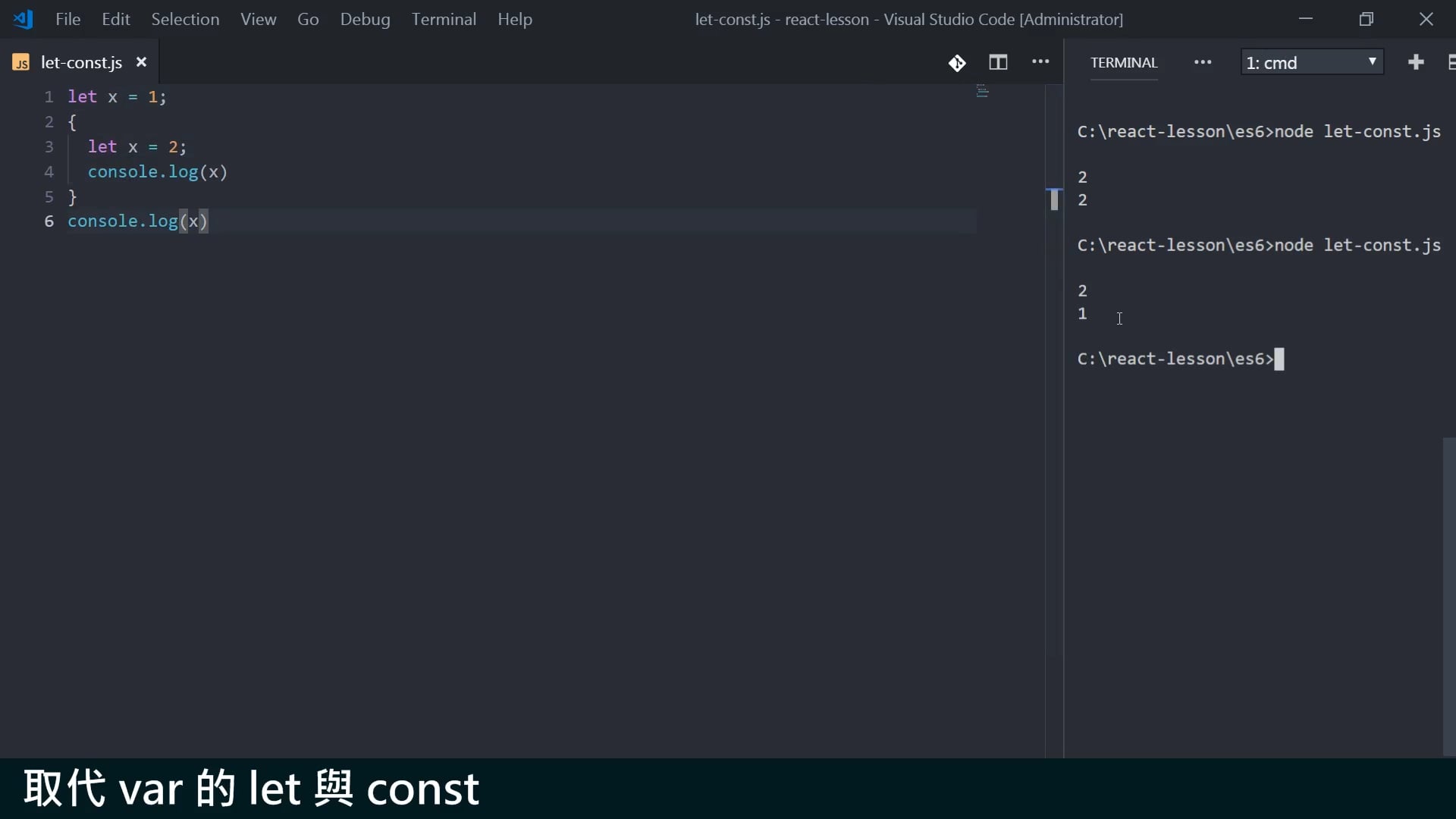Select the let-const.js editor tab
The width and height of the screenshot is (1456, 819).
pos(81,63)
